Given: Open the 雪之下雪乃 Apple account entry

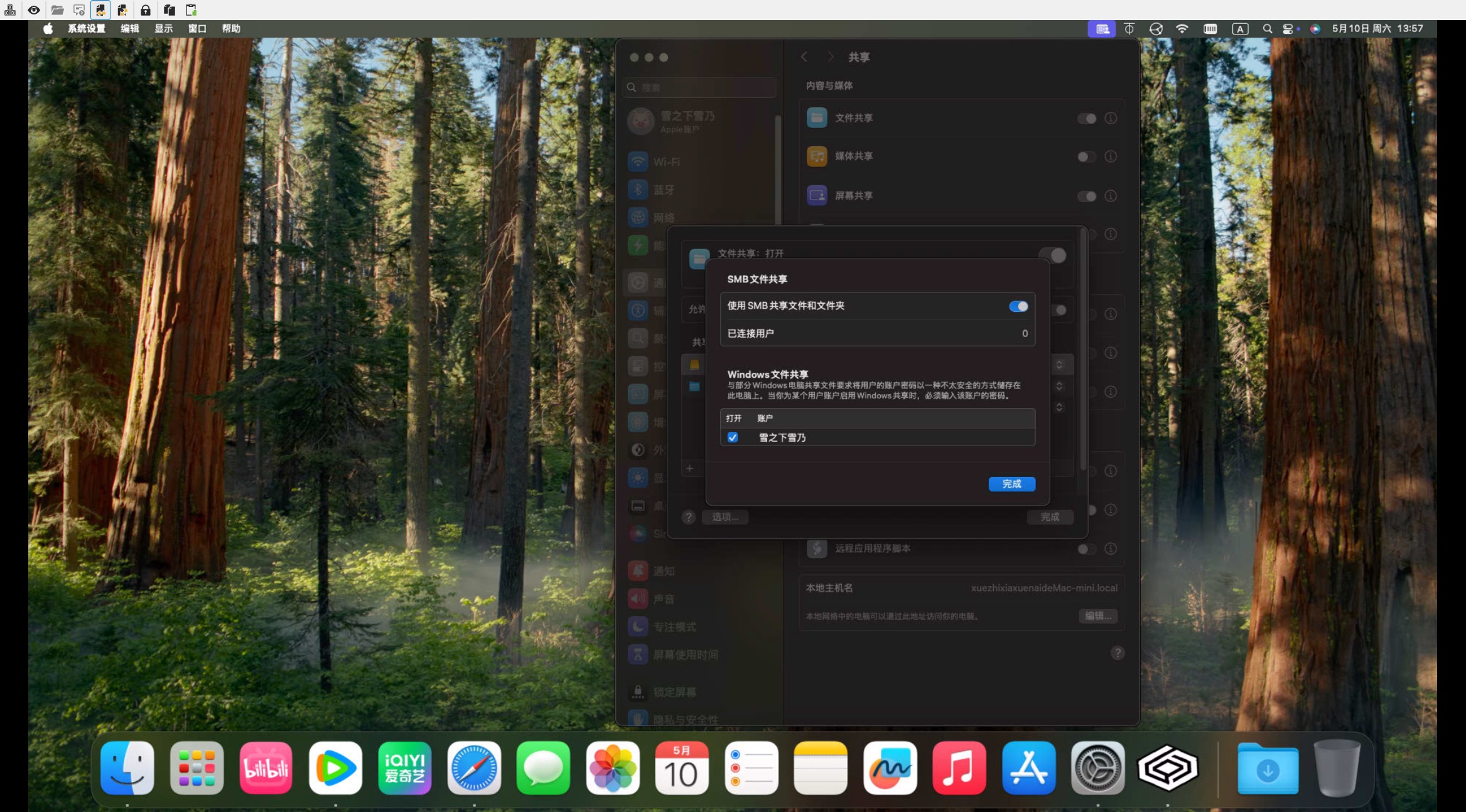Looking at the screenshot, I should pyautogui.click(x=700, y=121).
